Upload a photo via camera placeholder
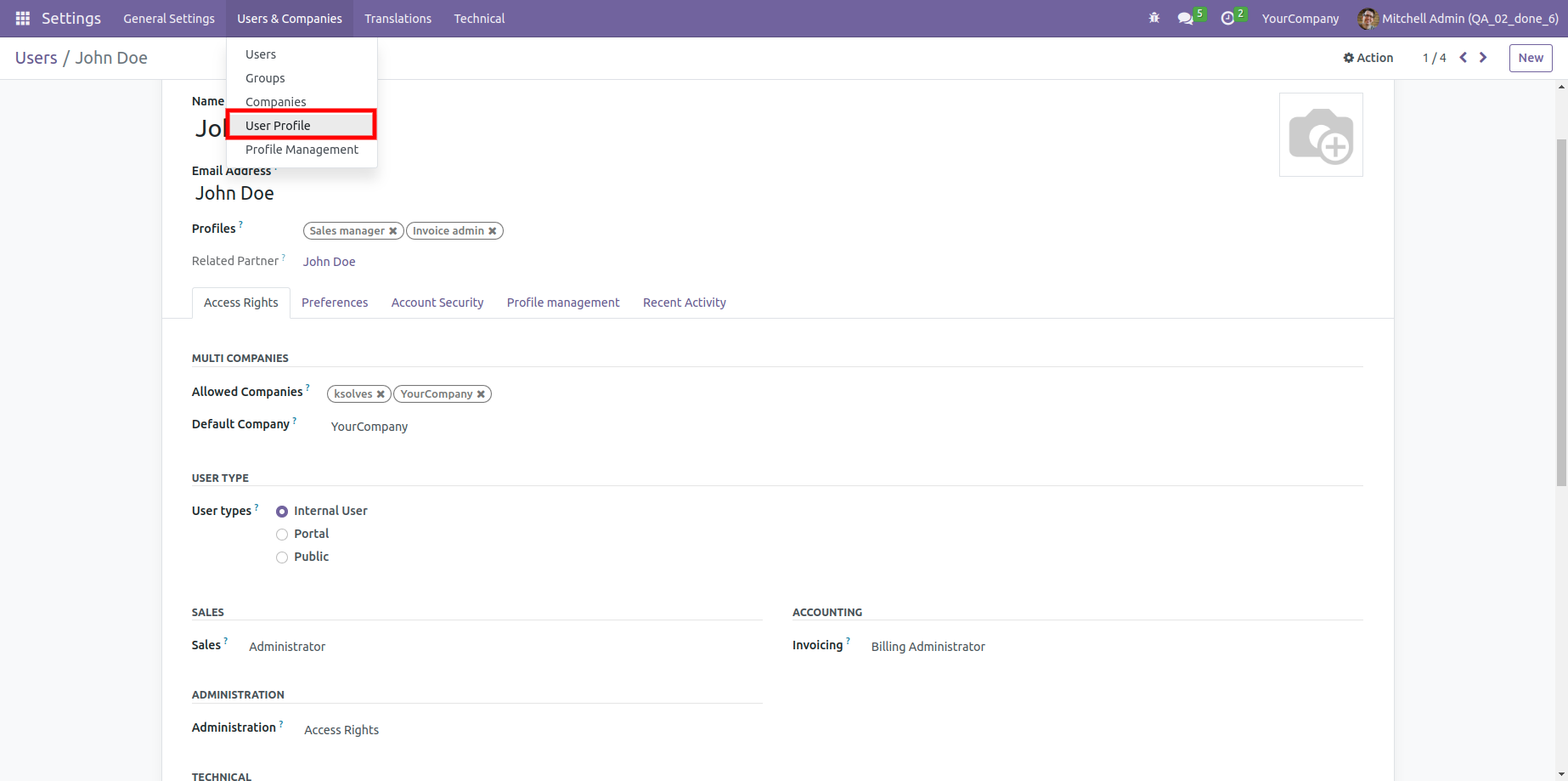1568x781 pixels. click(1320, 135)
